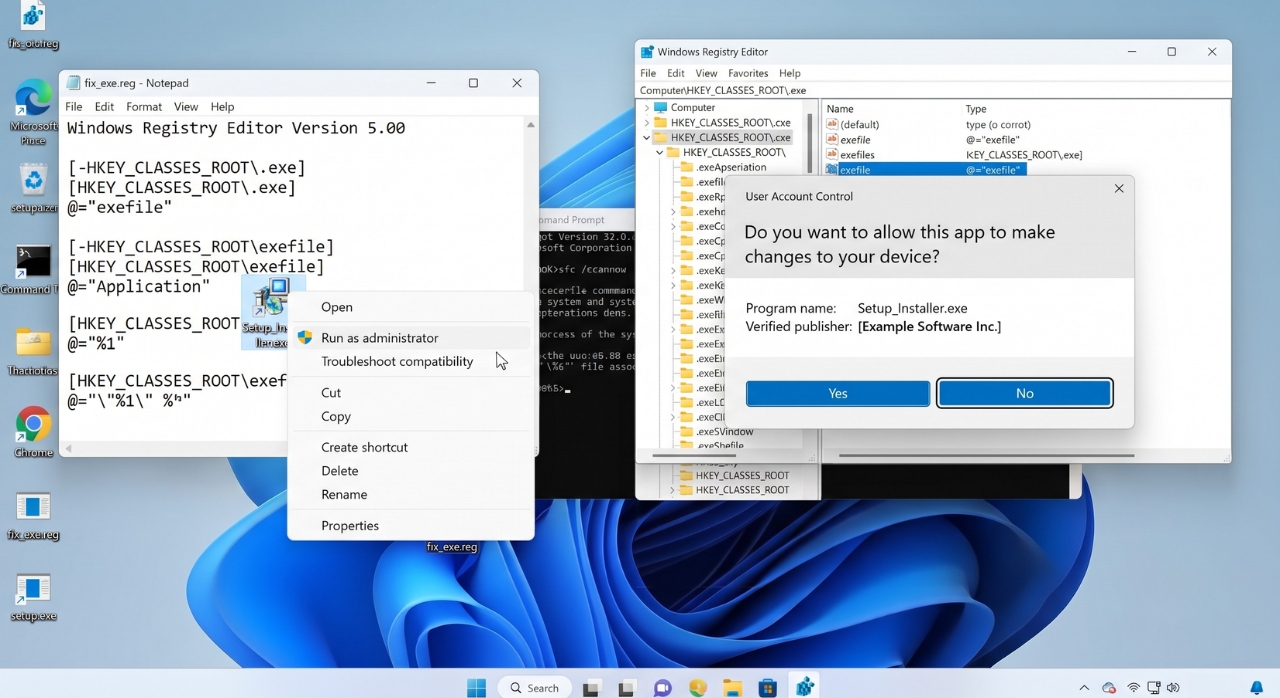Select the .exeApseriation tree key

(x=731, y=167)
